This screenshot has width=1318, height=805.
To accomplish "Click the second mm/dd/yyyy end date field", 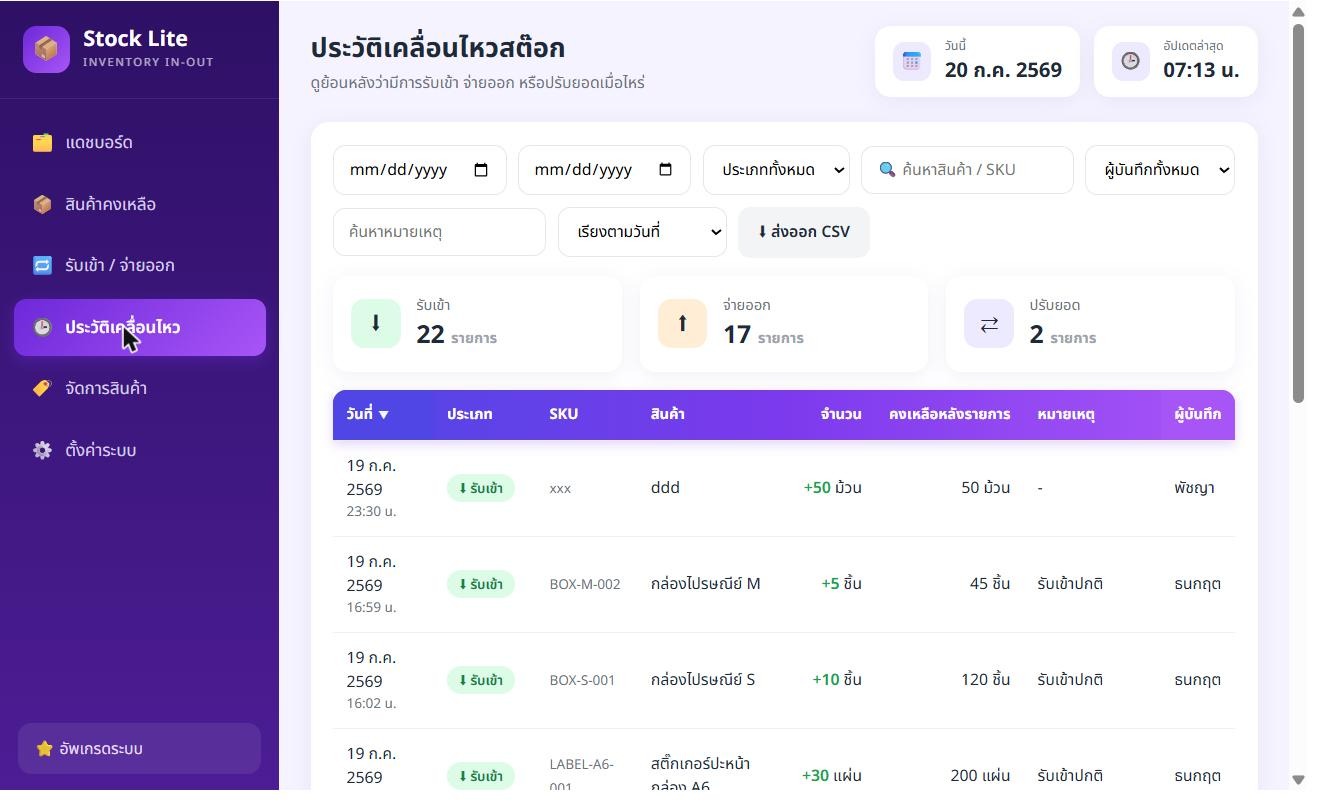I will (x=604, y=170).
